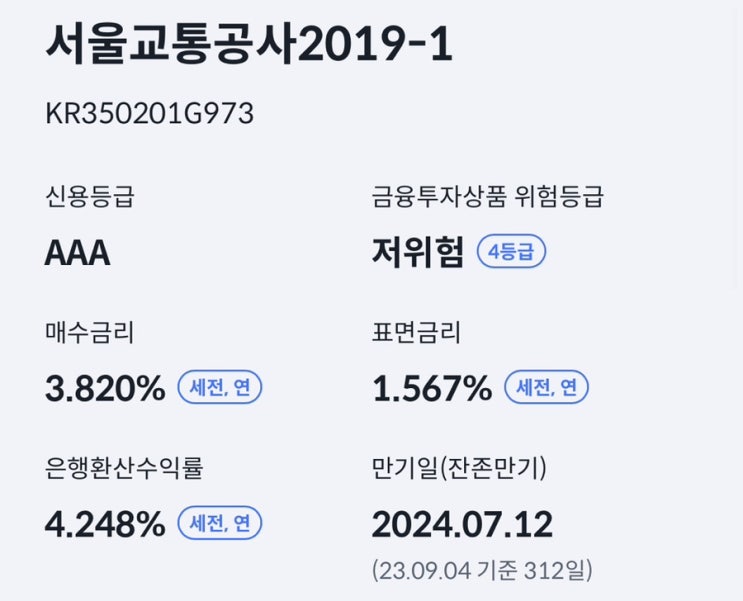
Task: Tap the 세전, 연 badge beside 4.248%
Action: tap(220, 522)
